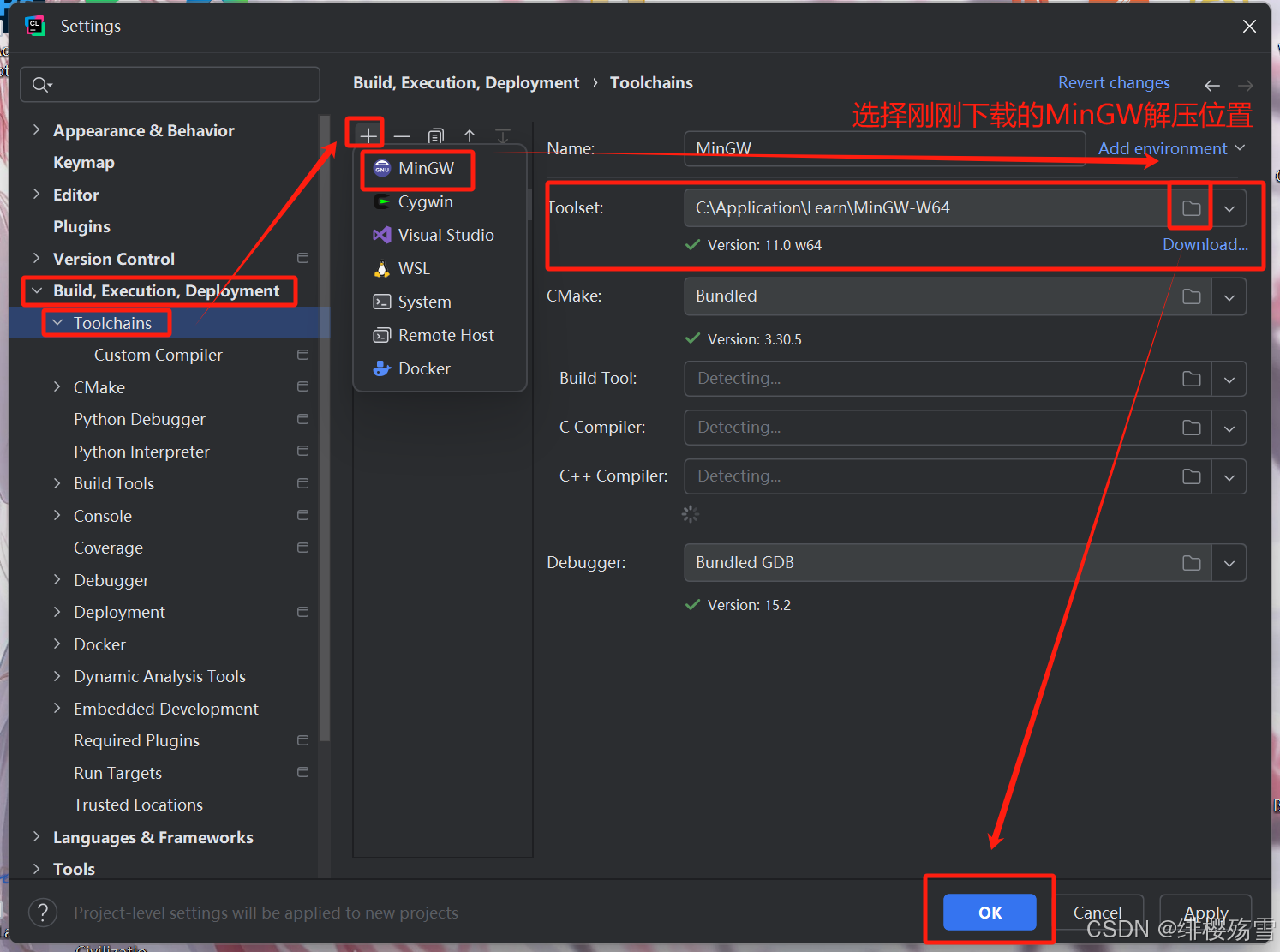Close the Settings dialog
The width and height of the screenshot is (1280, 952).
(x=1249, y=26)
